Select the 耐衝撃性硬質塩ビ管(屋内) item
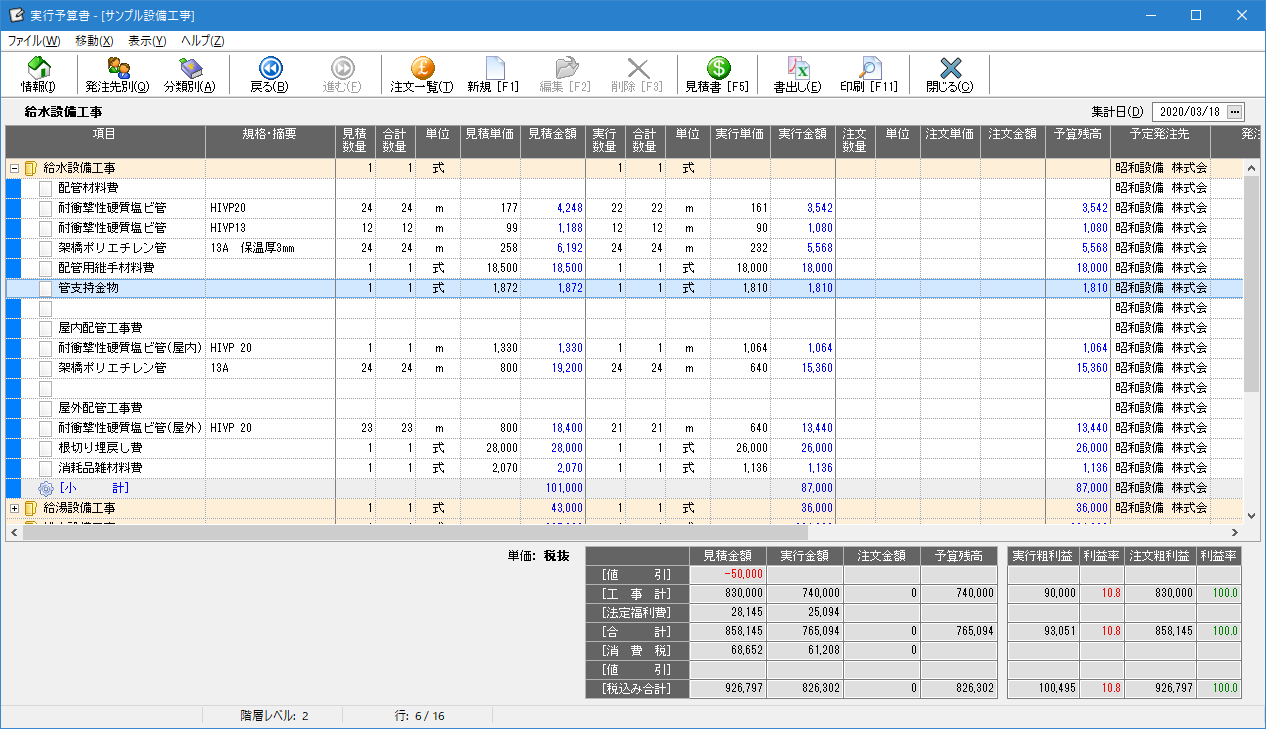This screenshot has height=729, width=1266. (x=130, y=348)
